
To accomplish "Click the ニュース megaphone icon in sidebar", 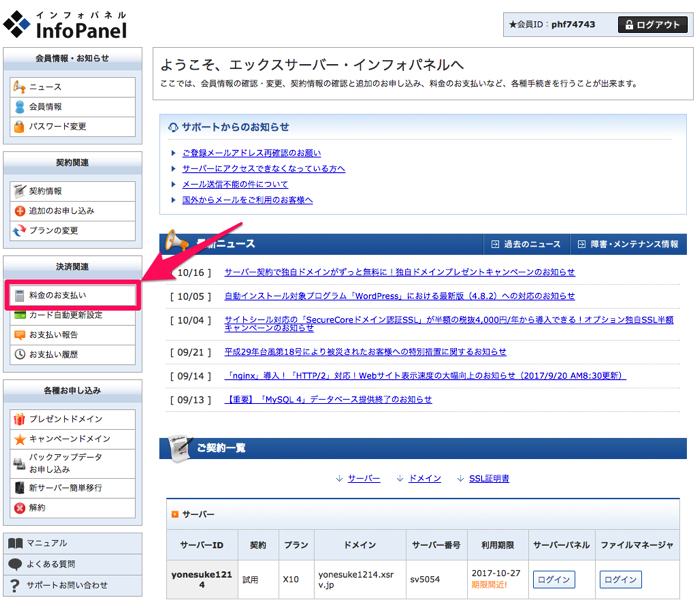I will click(19, 87).
